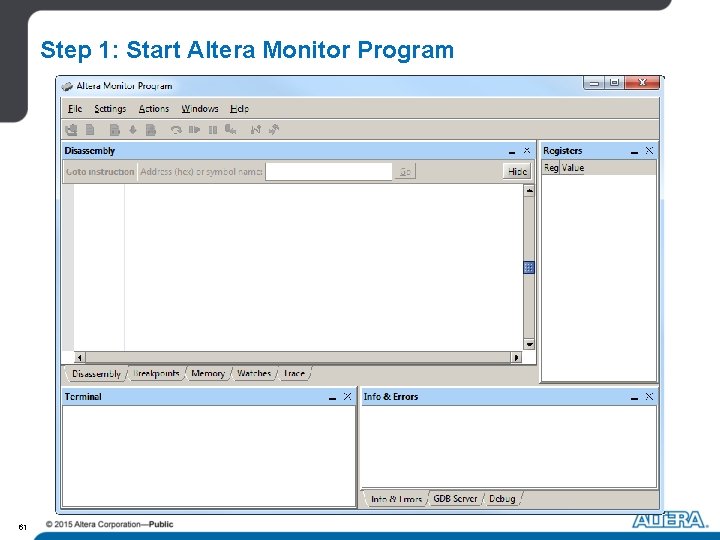Minimize the Info & Errors panel
Viewport: 720px width, 540px height.
click(x=634, y=397)
